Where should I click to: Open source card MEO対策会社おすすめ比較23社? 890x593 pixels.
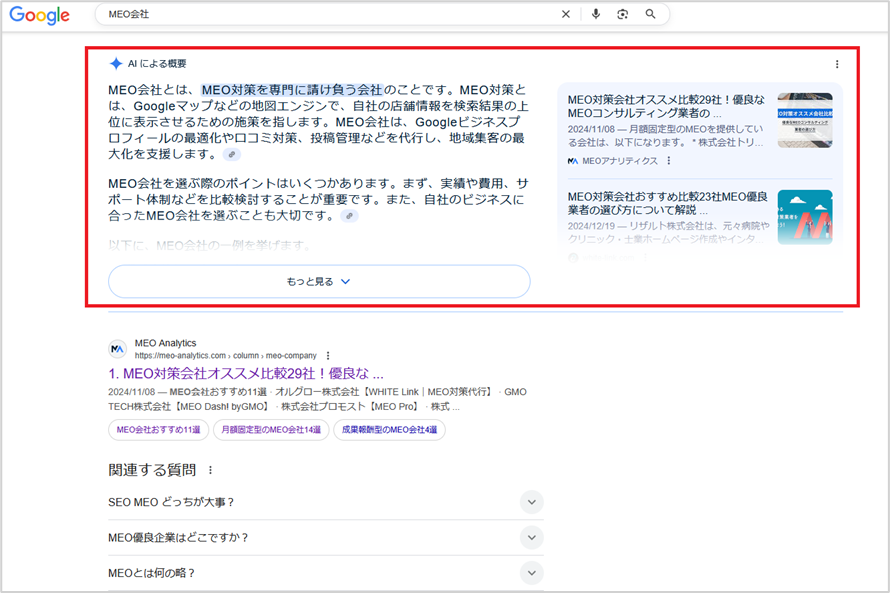(668, 203)
